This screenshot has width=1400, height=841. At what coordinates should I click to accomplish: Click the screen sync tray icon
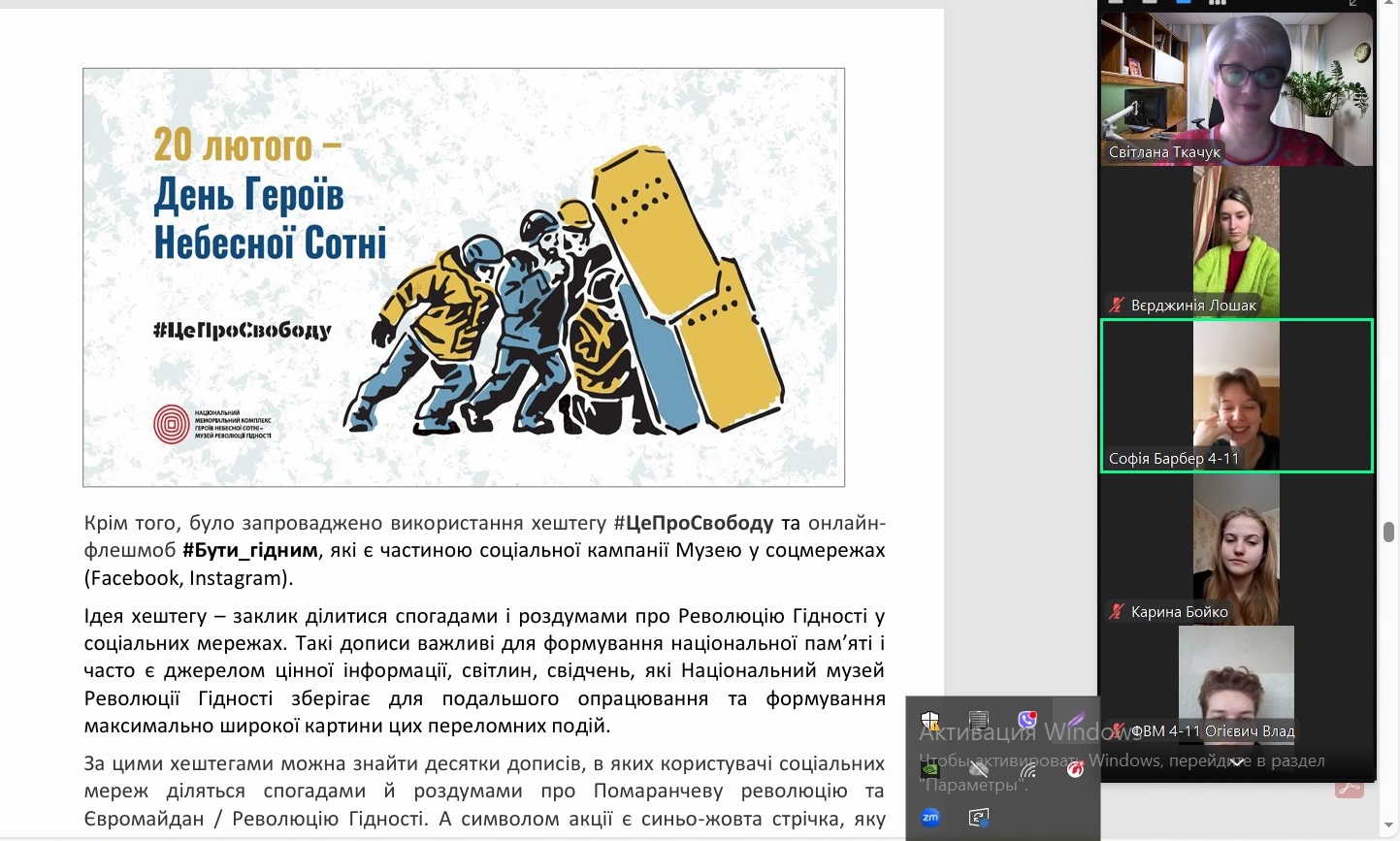point(979,818)
